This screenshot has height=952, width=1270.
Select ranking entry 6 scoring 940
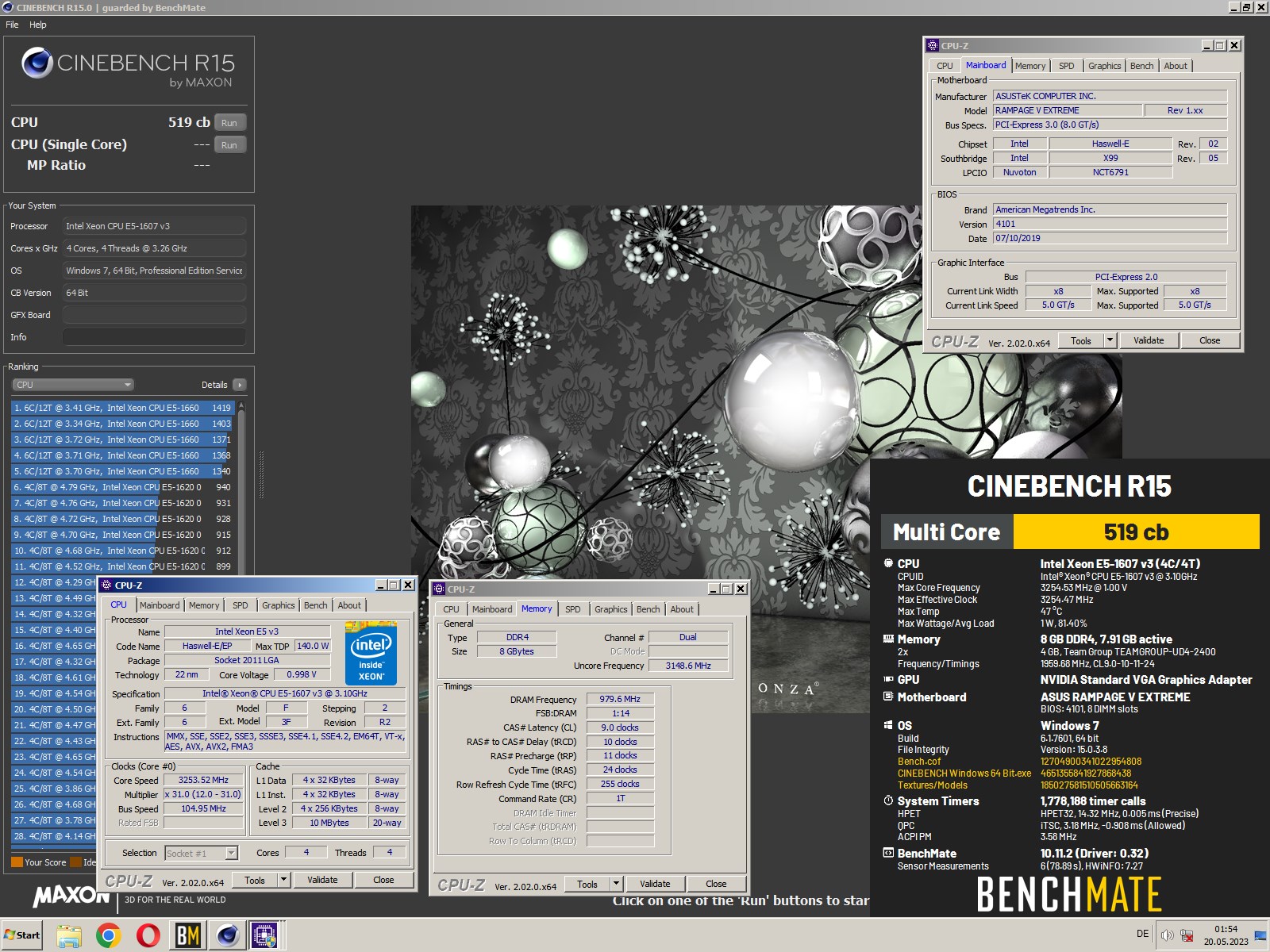point(122,487)
